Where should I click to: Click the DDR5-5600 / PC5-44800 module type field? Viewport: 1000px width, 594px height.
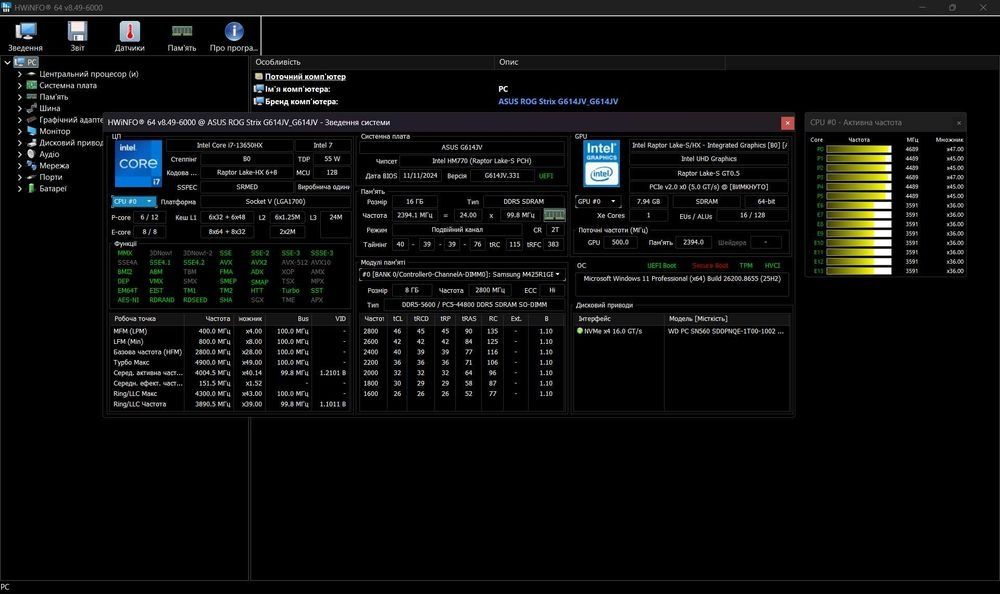point(474,305)
